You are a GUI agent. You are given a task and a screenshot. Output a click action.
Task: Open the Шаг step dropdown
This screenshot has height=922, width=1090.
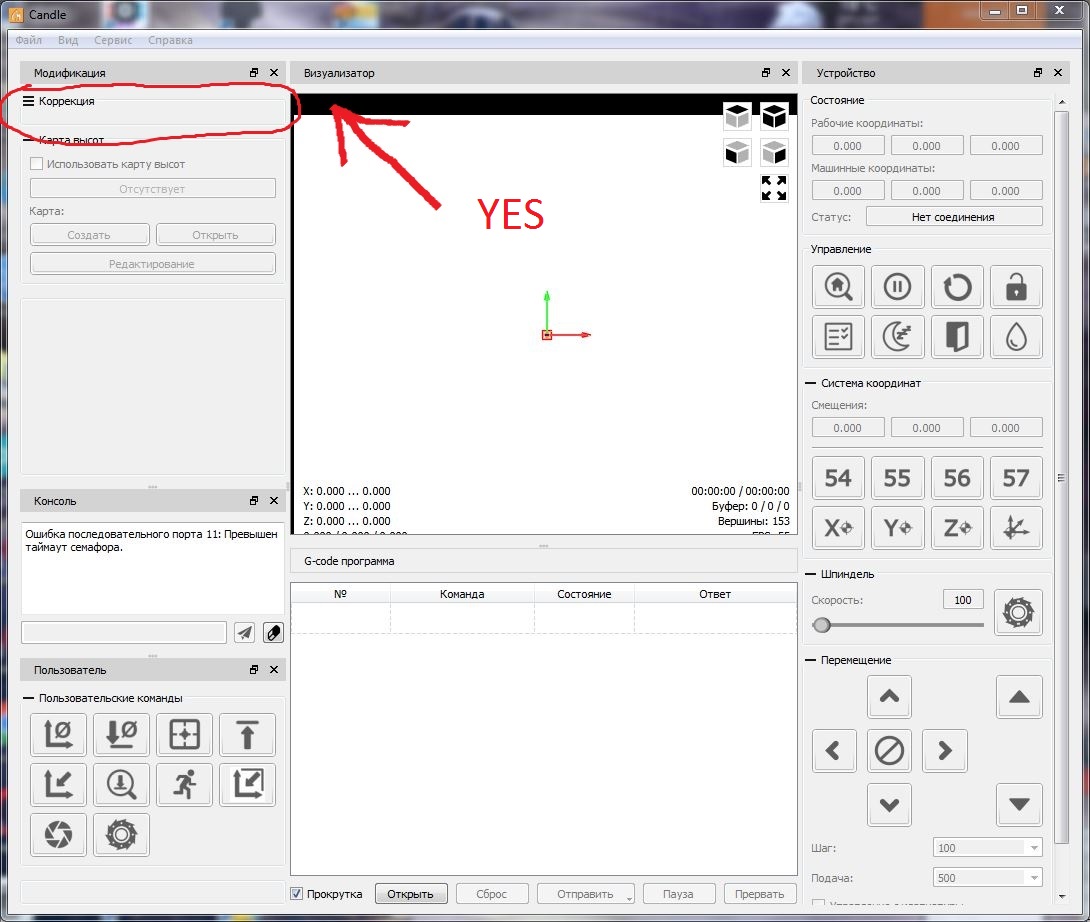click(x=987, y=848)
